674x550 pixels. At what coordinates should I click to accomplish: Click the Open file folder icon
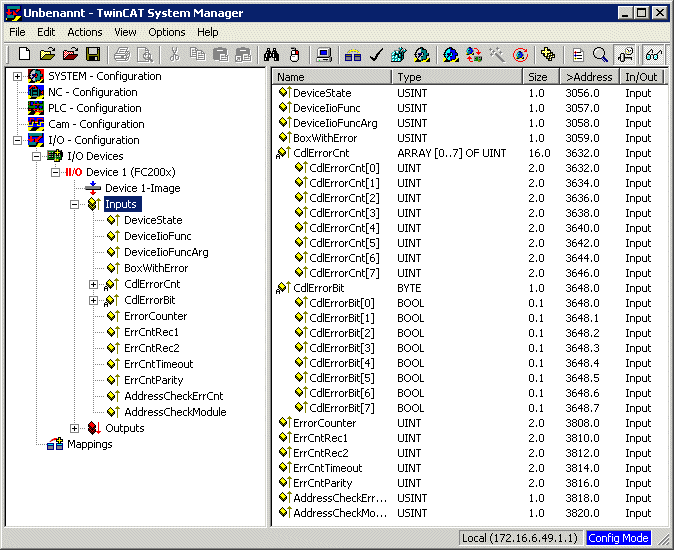pos(47,55)
